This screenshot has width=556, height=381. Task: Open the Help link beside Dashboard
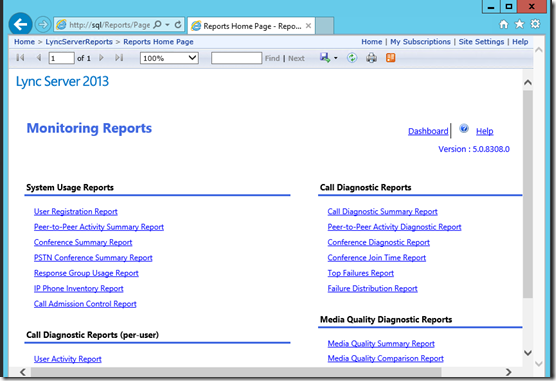click(484, 131)
